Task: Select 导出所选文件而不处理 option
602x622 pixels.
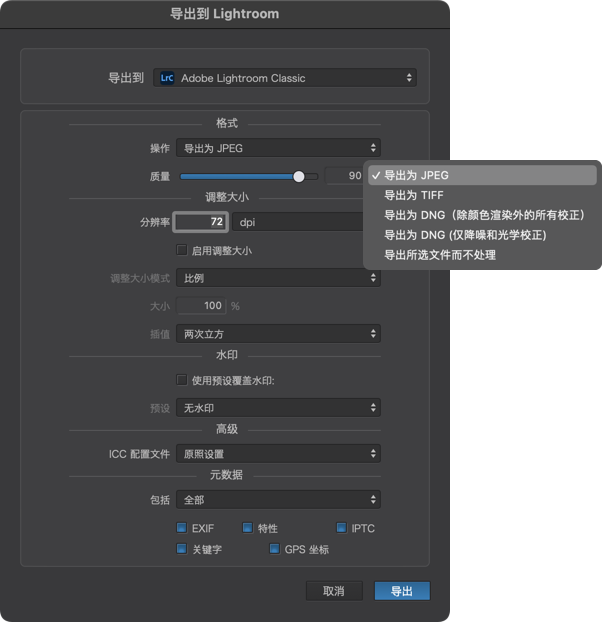Action: point(482,255)
